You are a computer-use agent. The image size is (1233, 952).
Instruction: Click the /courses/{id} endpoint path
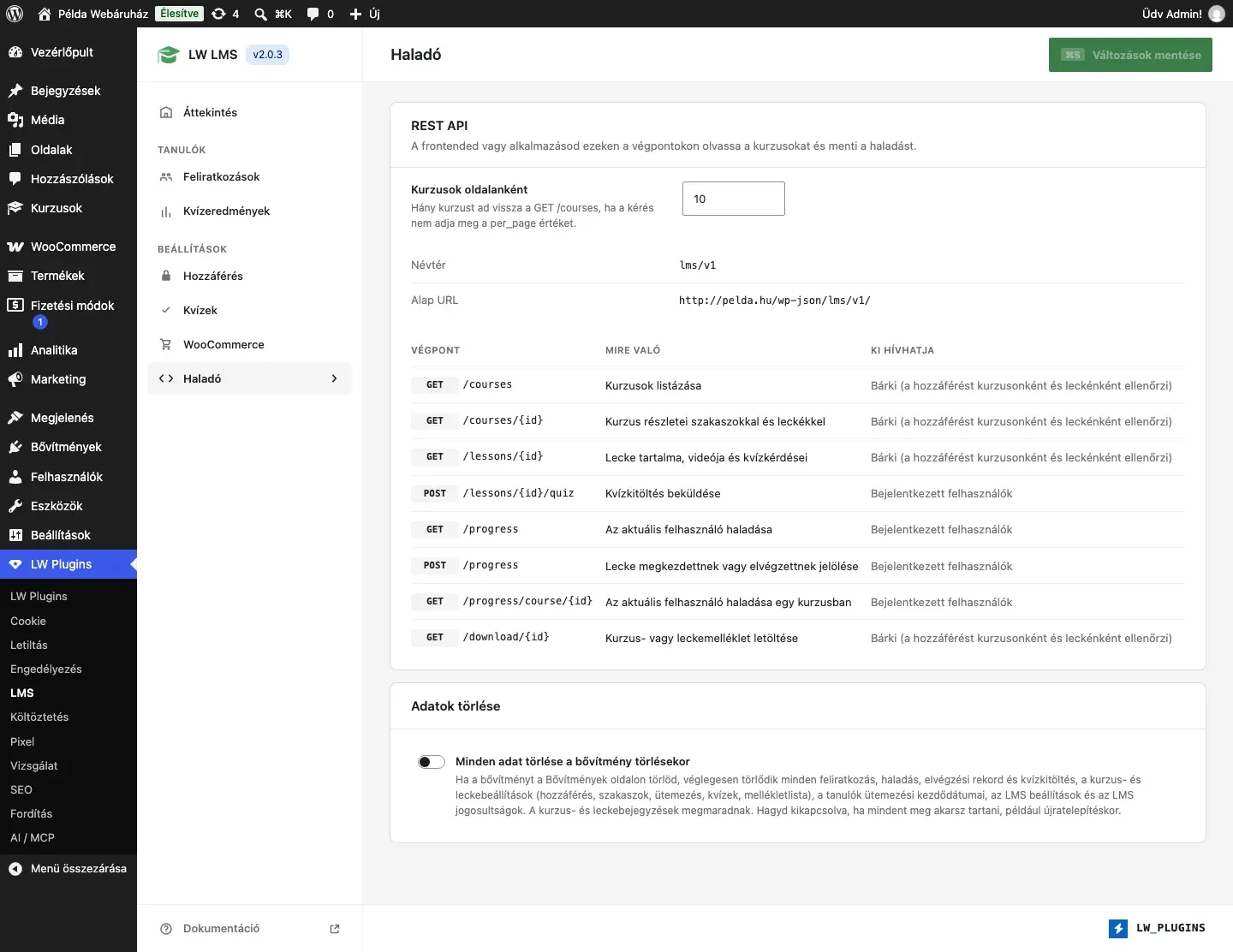coord(503,420)
